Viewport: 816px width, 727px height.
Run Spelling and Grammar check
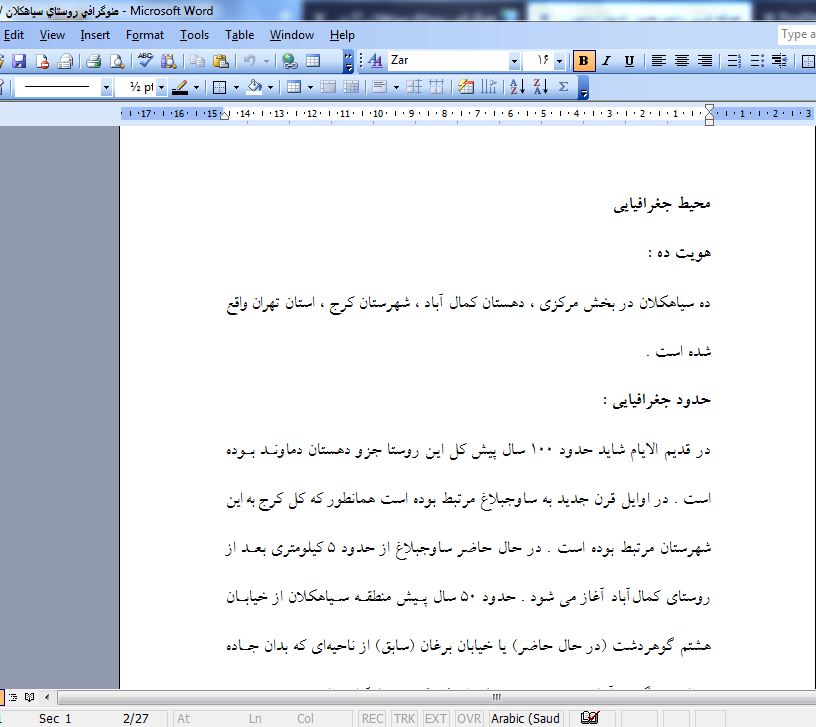pyautogui.click(x=146, y=61)
